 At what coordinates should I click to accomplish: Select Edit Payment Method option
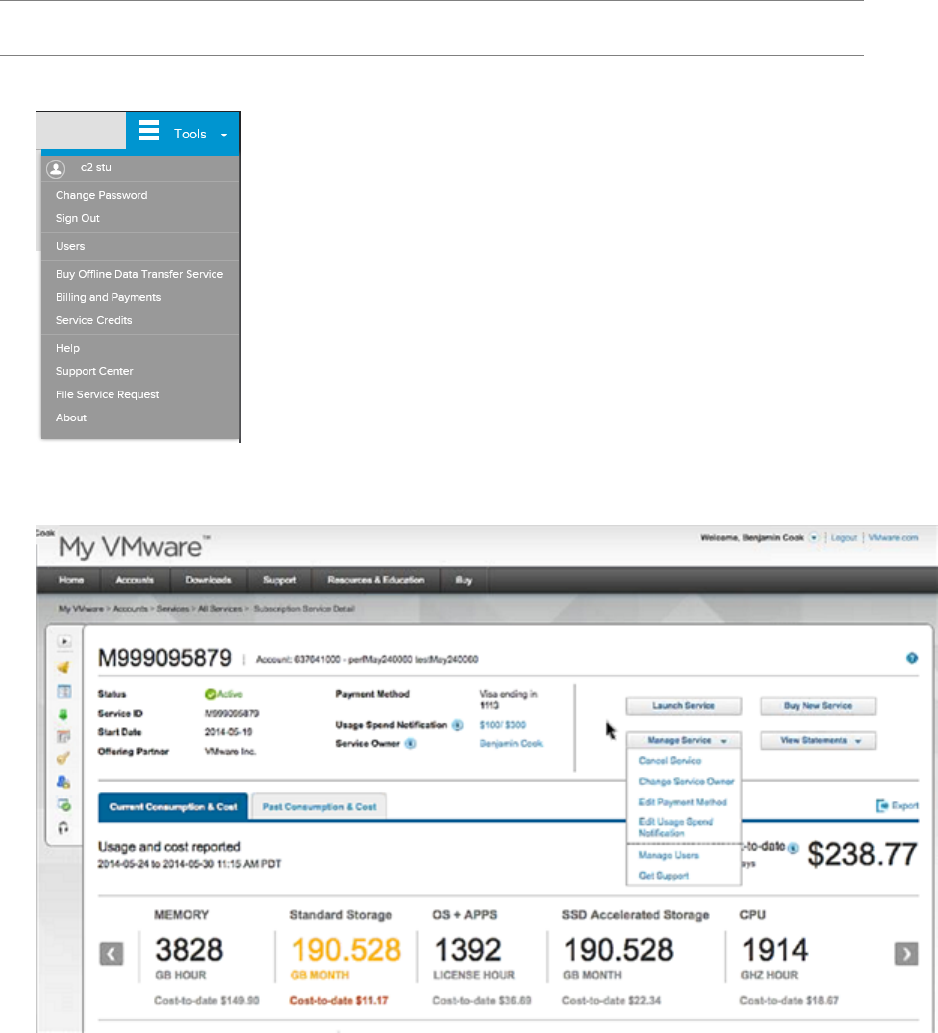[x=682, y=802]
